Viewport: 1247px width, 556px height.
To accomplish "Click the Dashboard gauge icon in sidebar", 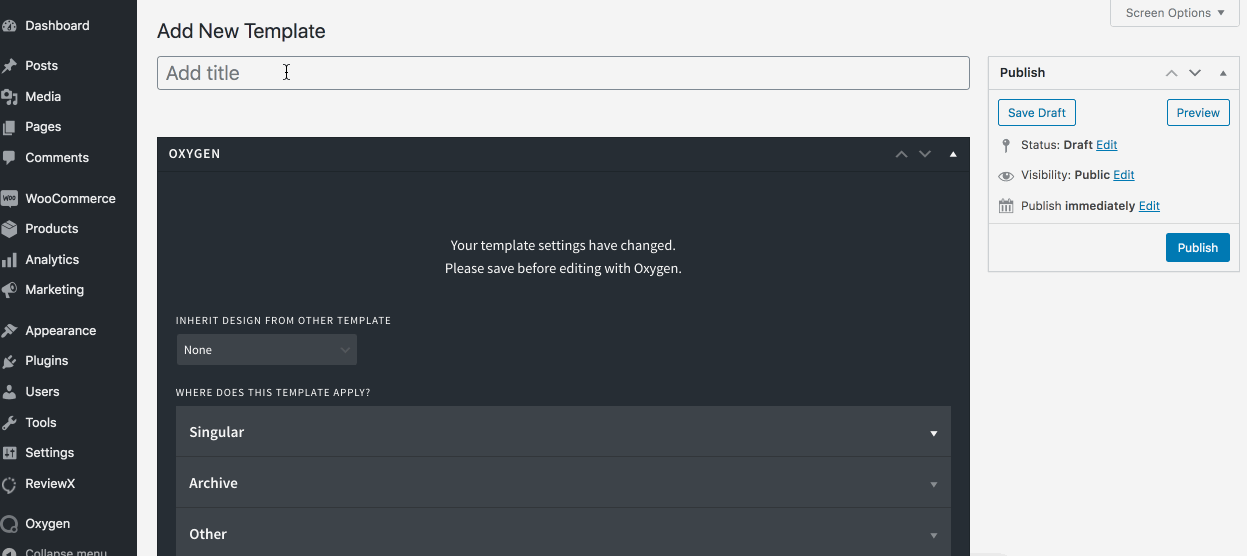I will tap(10, 26).
